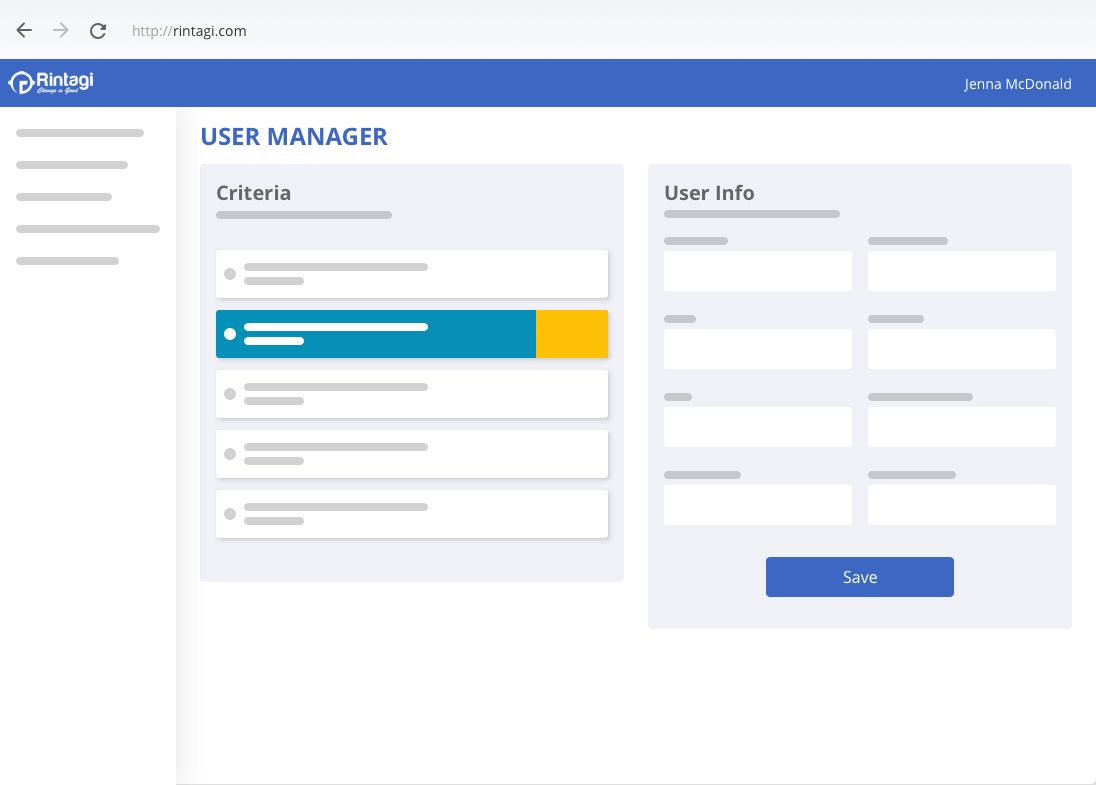Click the browser refresh icon

tap(97, 30)
